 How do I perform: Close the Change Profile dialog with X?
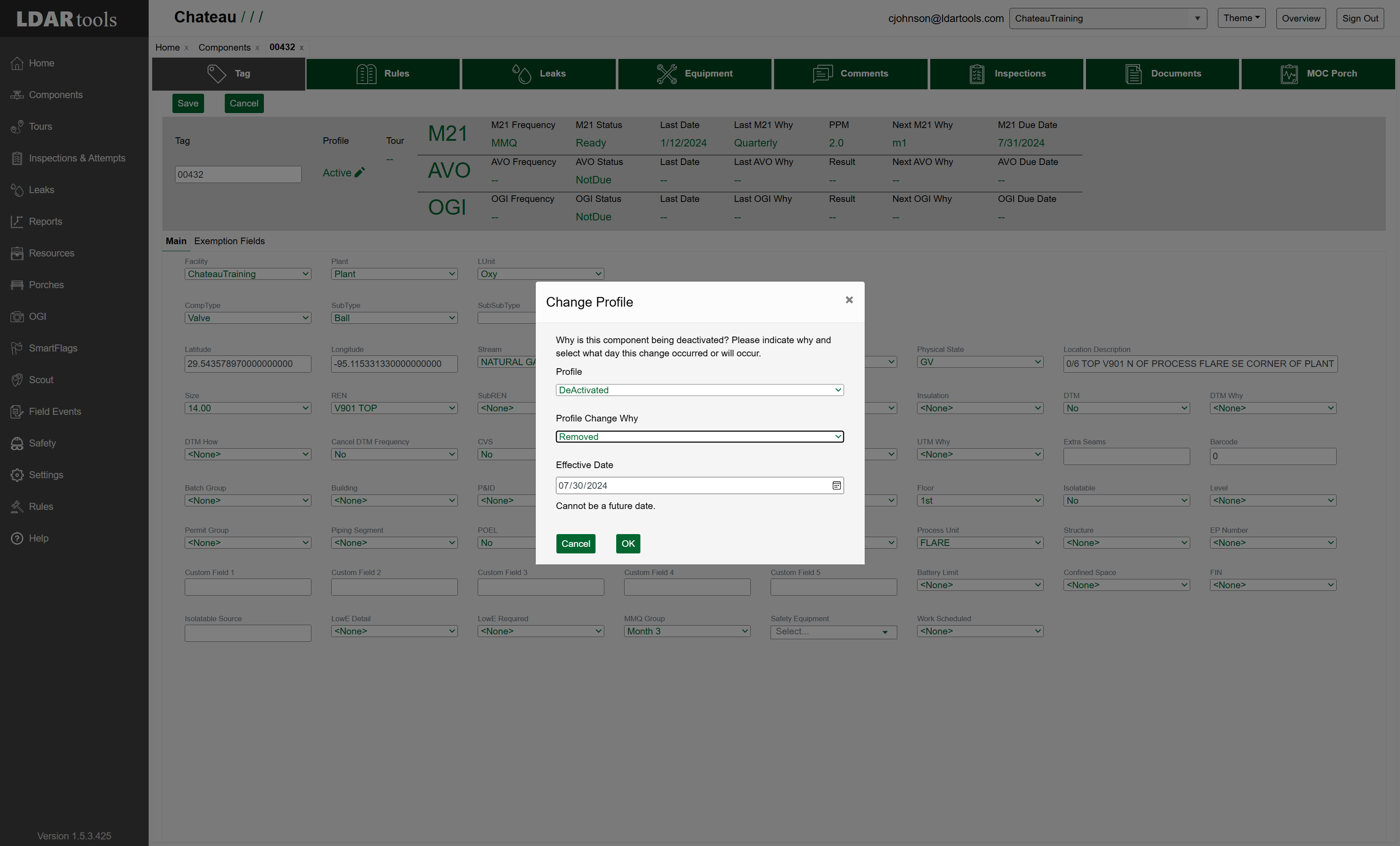849,300
